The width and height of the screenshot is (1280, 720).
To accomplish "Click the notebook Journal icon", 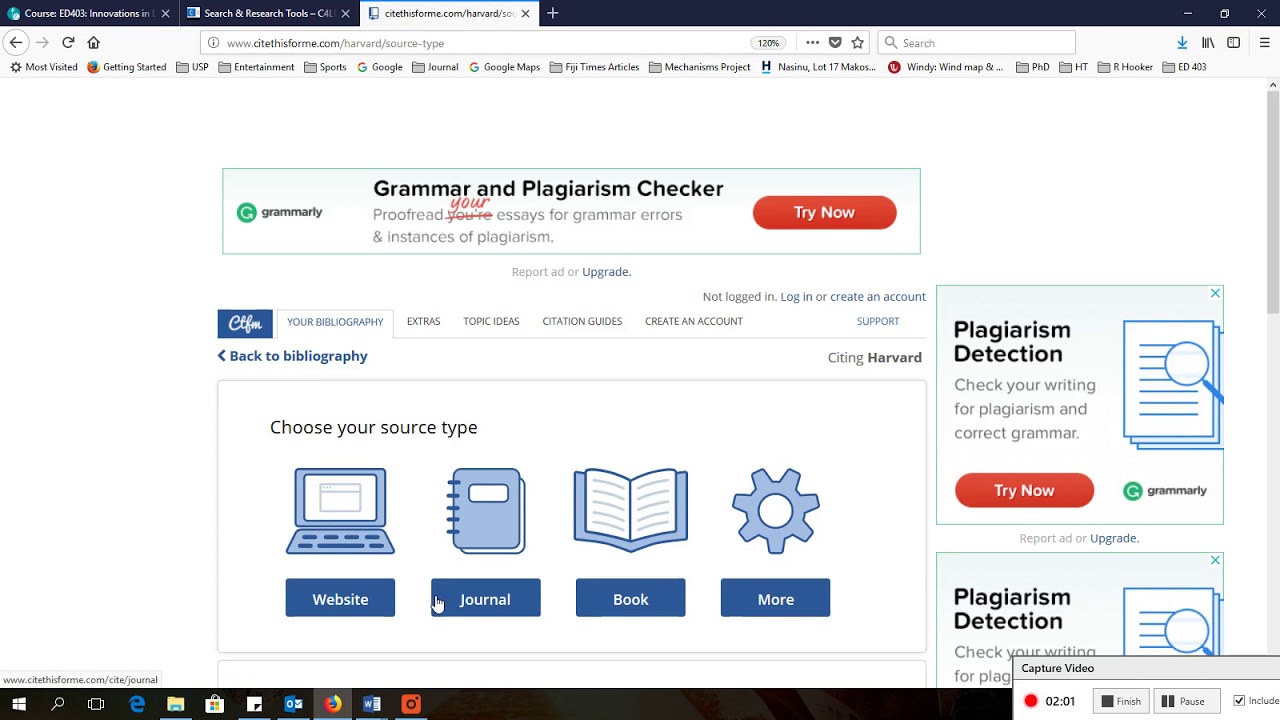I will (486, 511).
